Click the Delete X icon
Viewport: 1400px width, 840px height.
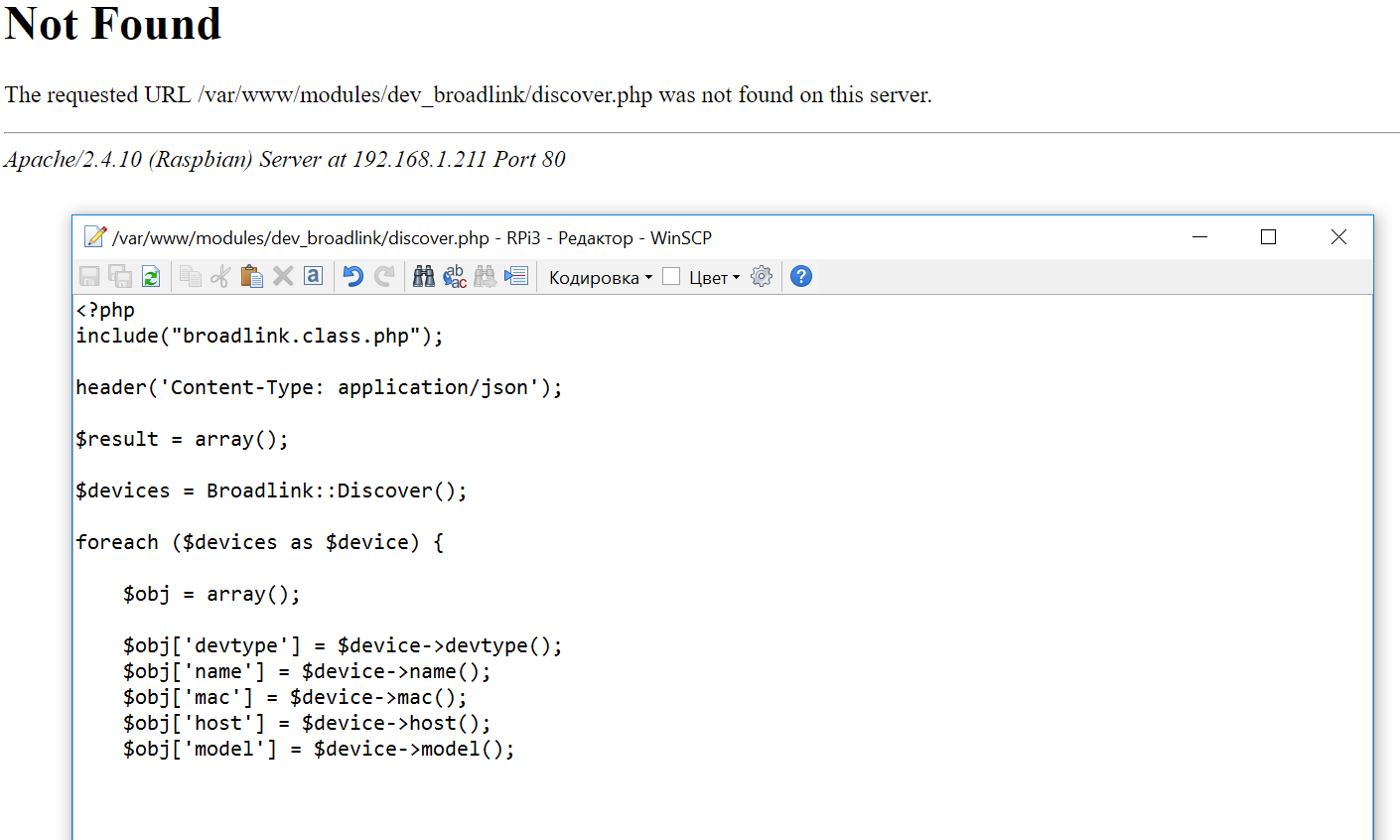click(x=283, y=277)
